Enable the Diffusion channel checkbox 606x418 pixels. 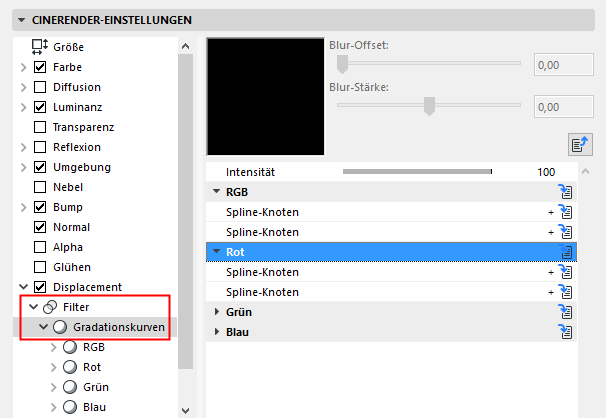[x=40, y=87]
